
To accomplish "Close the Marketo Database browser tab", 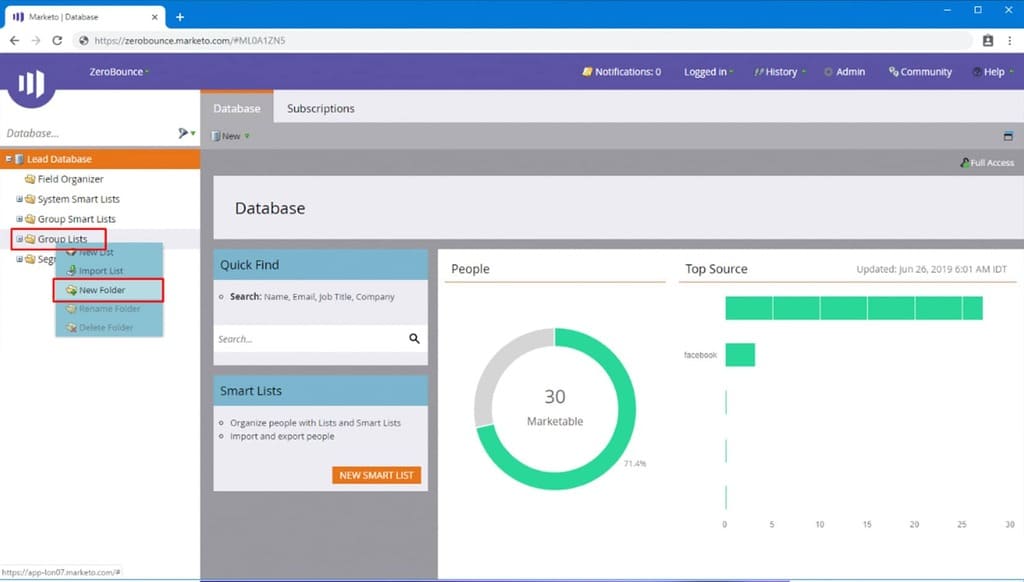I will (x=155, y=17).
